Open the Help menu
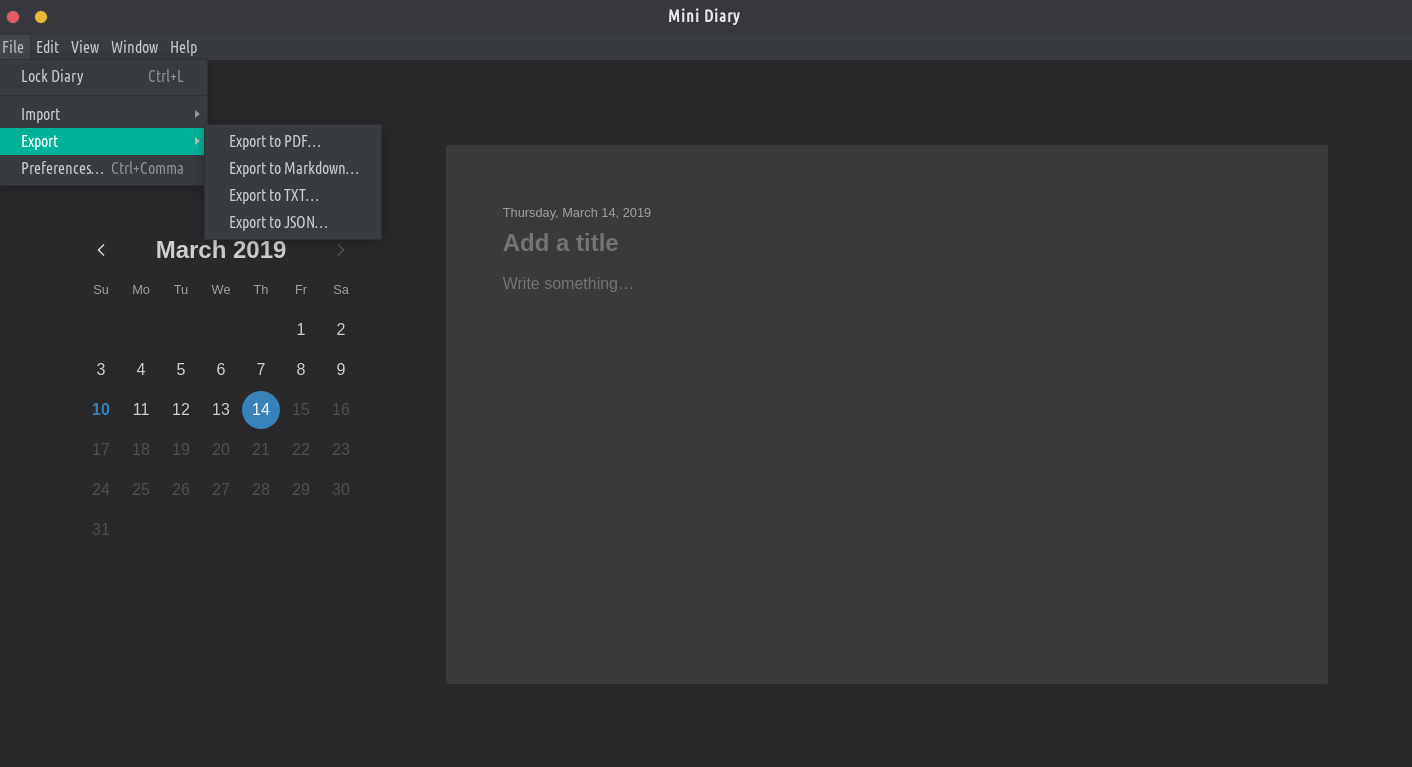Screen dimensions: 1412x767 [x=183, y=47]
